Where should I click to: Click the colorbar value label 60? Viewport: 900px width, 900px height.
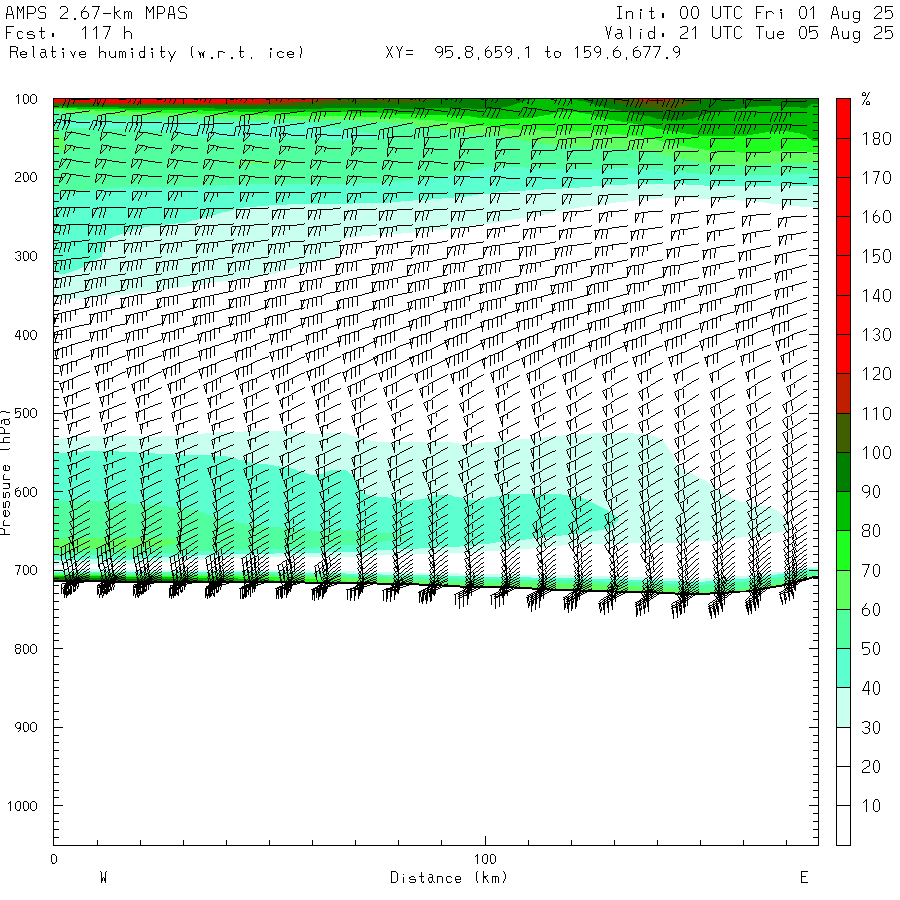[x=871, y=610]
